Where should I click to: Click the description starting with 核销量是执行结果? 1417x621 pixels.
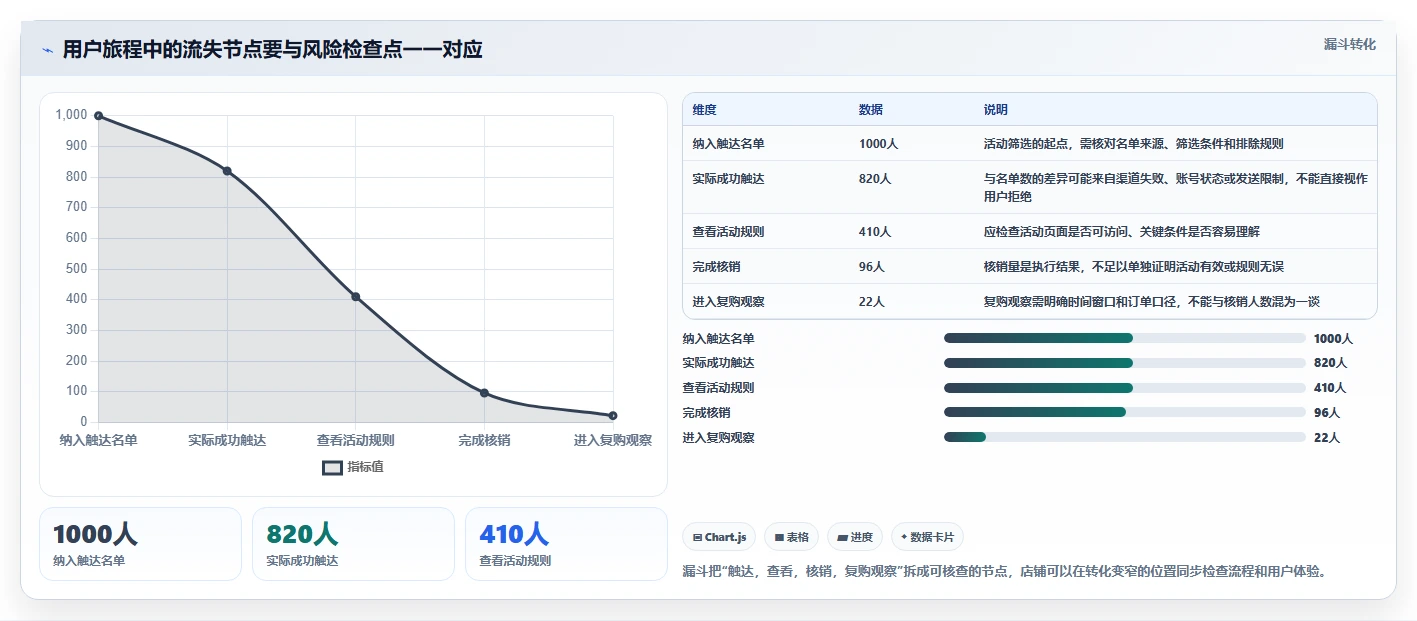coord(1134,267)
